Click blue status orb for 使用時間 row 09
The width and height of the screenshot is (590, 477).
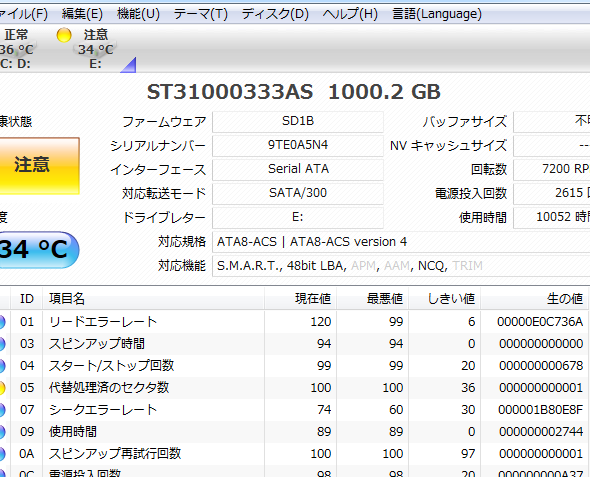point(2,432)
